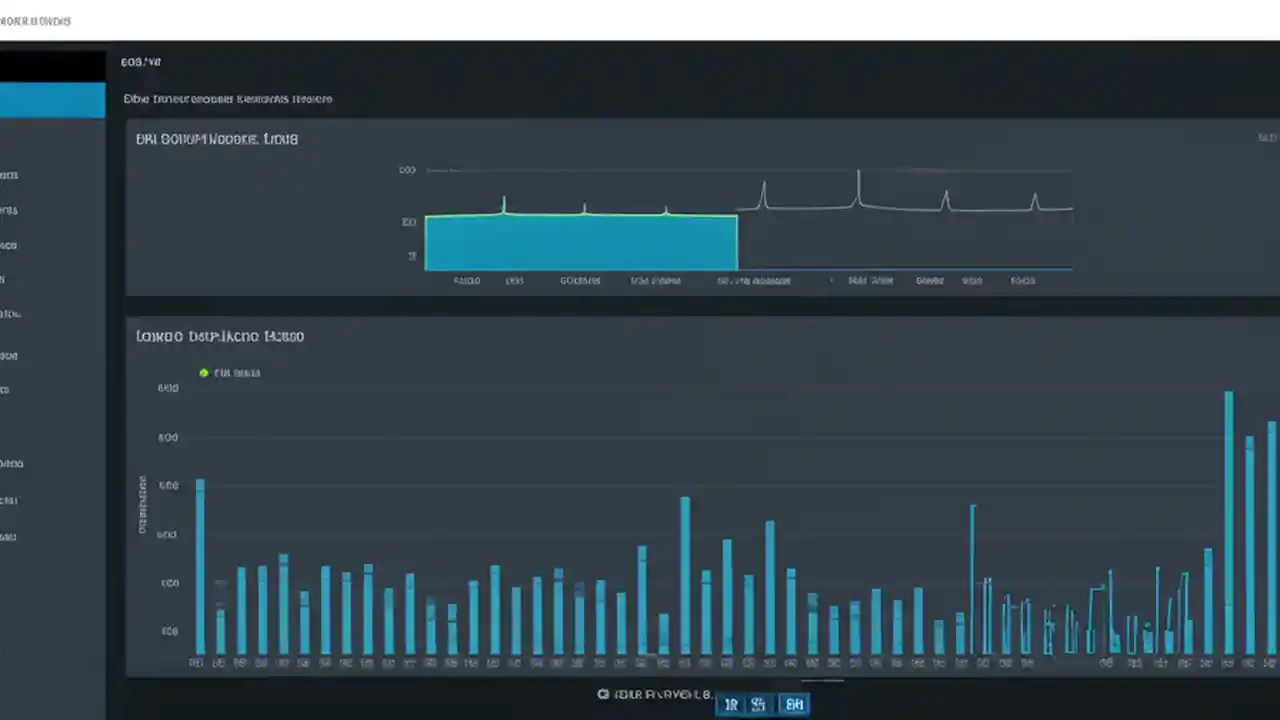The width and height of the screenshot is (1280, 720).
Task: Select the '9h' time range tab
Action: pos(759,704)
